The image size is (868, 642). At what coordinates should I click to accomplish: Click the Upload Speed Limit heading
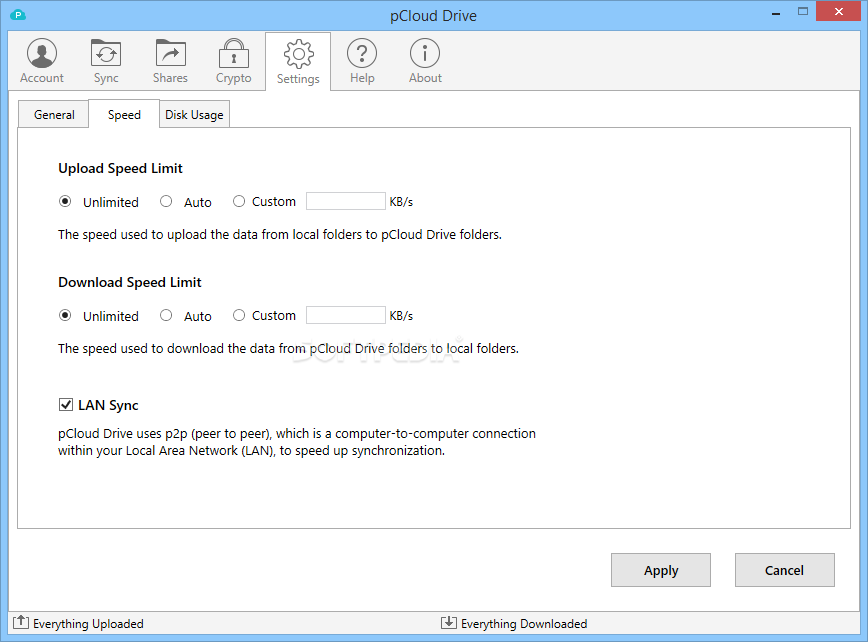[x=120, y=168]
